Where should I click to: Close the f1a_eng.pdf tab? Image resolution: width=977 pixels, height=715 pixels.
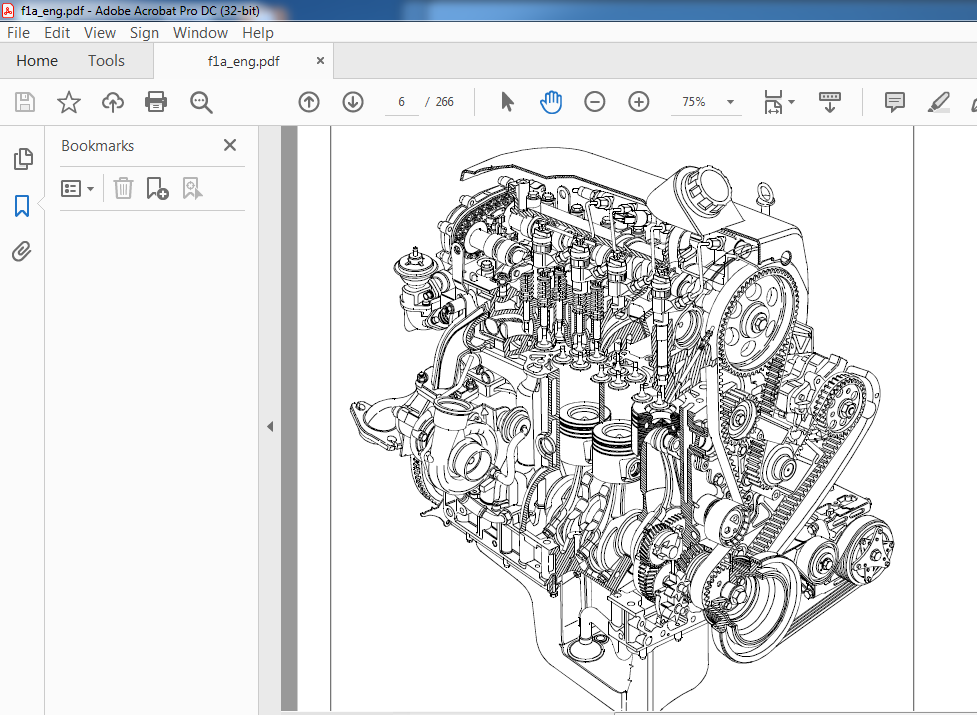pyautogui.click(x=320, y=60)
